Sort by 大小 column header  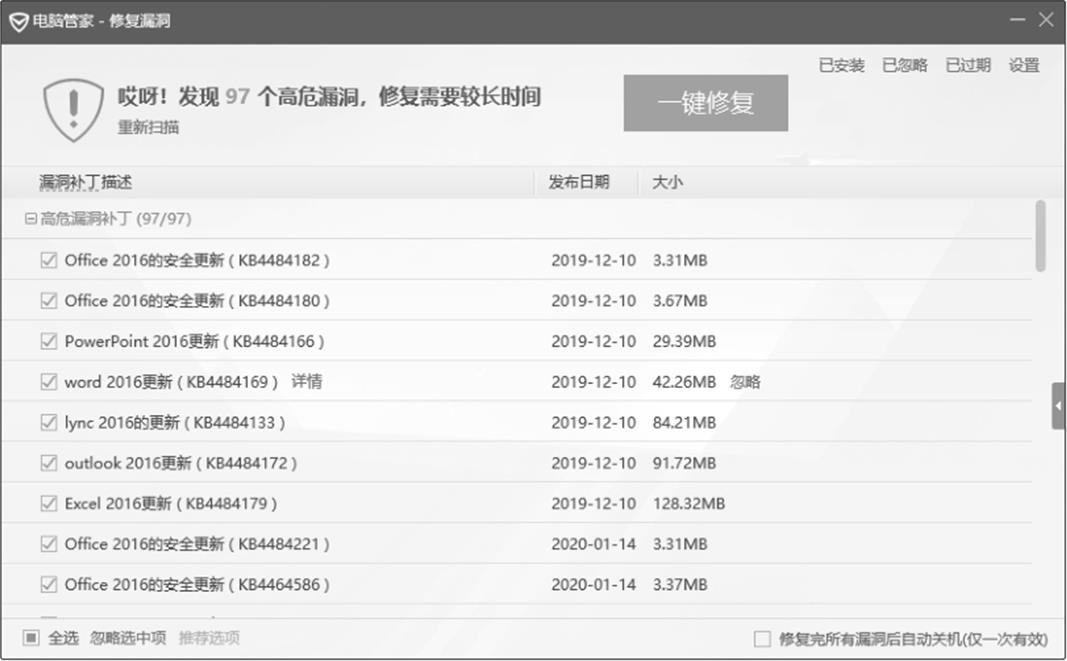point(667,182)
